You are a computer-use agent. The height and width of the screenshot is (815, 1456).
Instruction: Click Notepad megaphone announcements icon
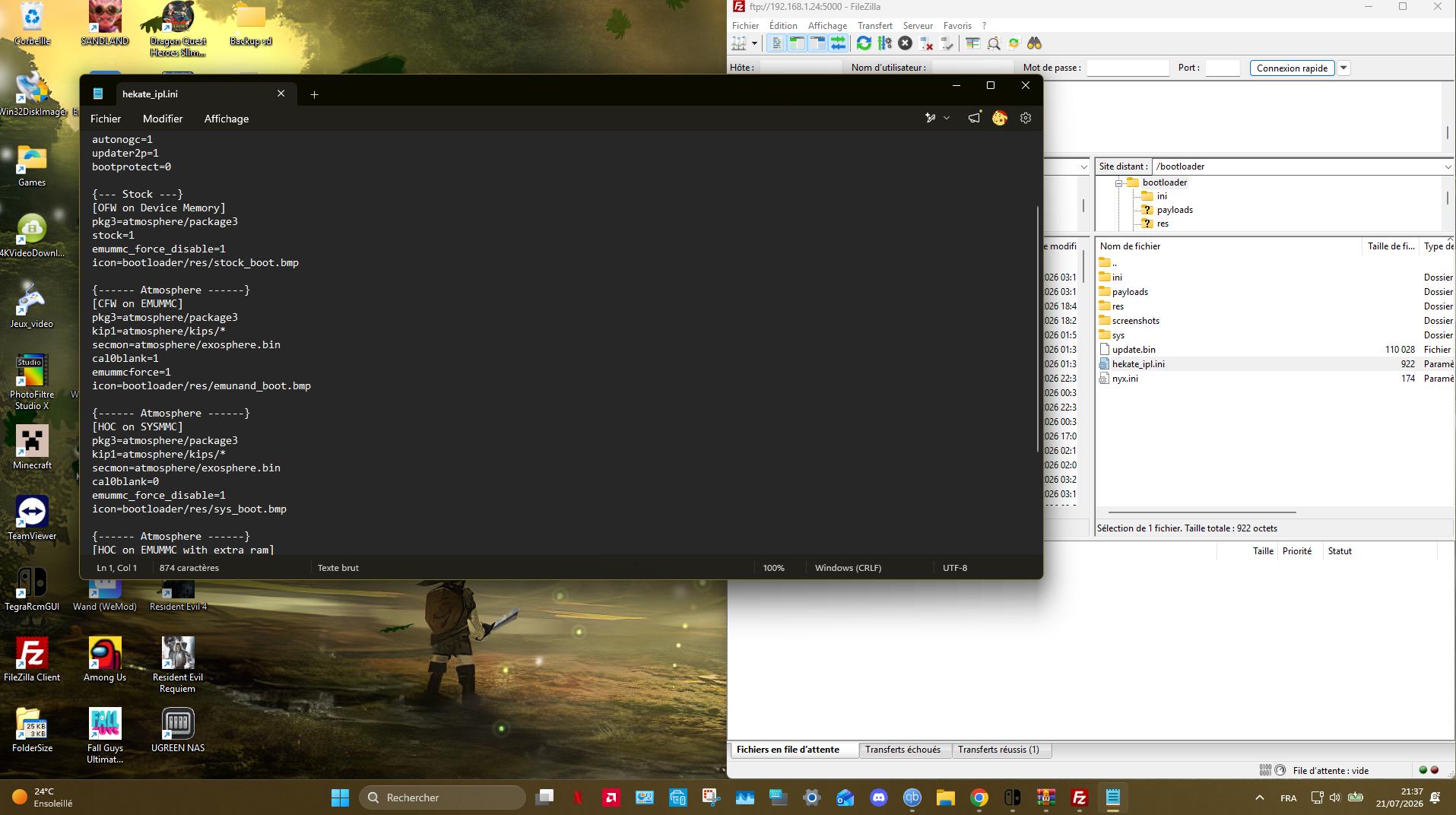point(974,118)
